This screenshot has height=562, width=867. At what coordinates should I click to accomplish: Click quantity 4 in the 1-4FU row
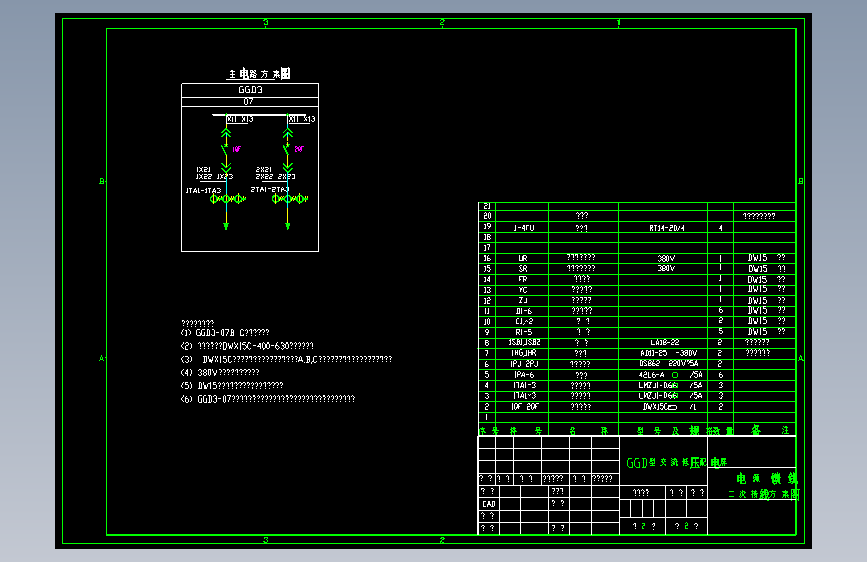coord(720,228)
